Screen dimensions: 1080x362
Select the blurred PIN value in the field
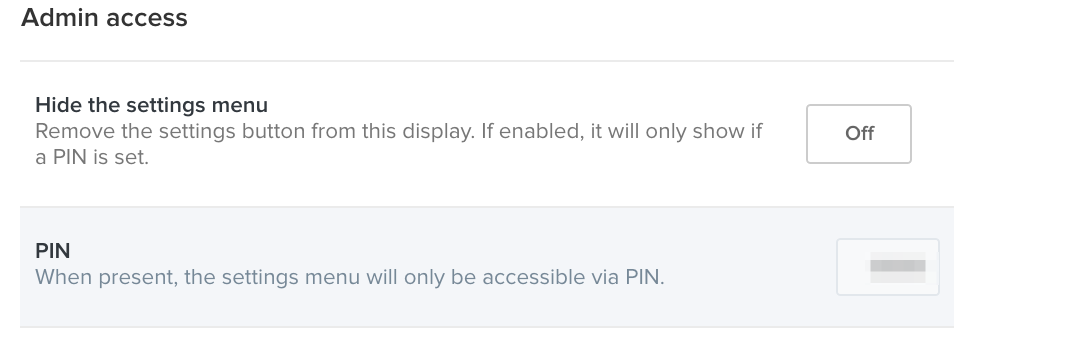point(897,267)
